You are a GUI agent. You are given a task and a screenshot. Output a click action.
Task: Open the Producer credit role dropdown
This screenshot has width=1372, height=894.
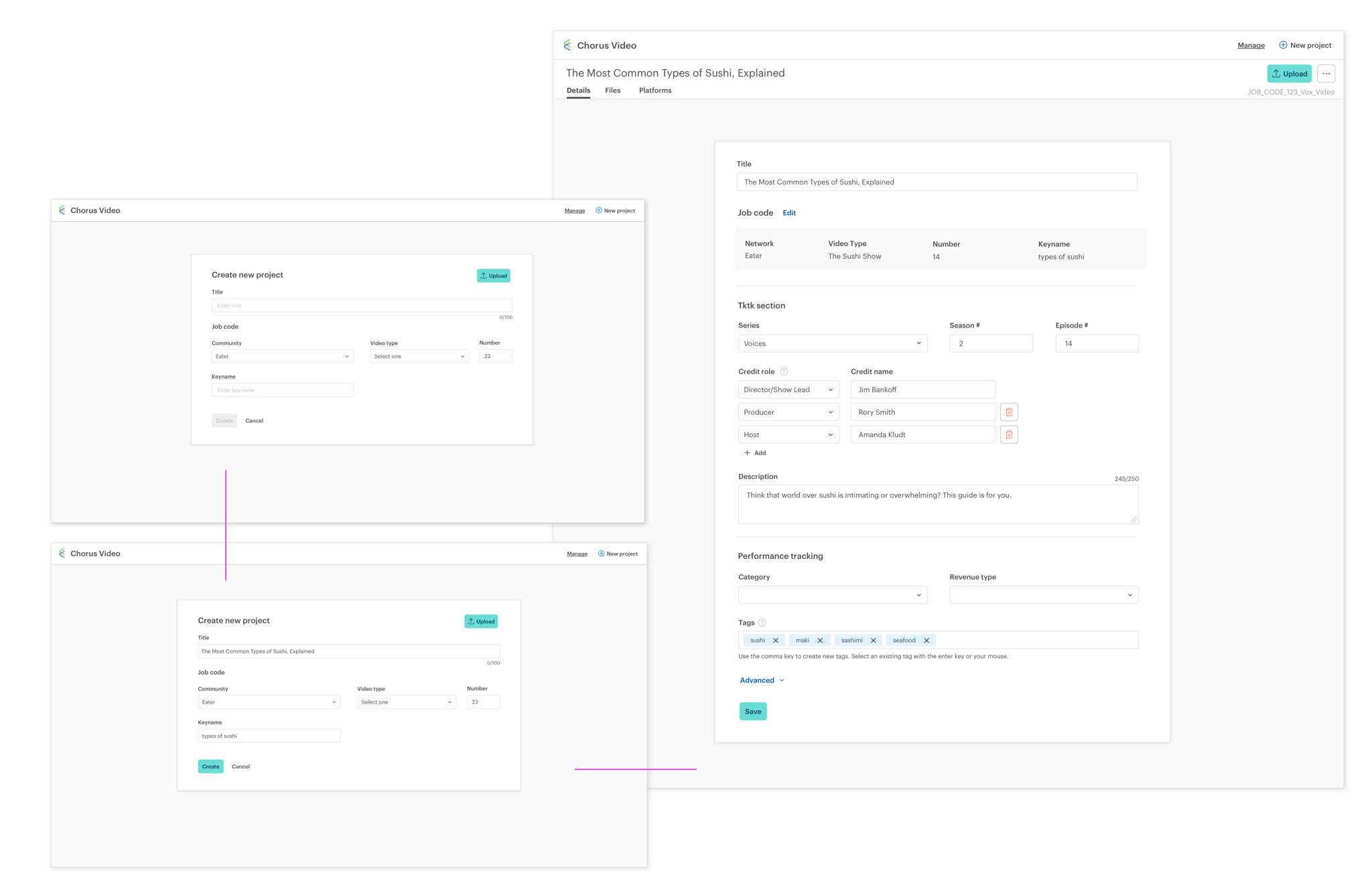788,412
